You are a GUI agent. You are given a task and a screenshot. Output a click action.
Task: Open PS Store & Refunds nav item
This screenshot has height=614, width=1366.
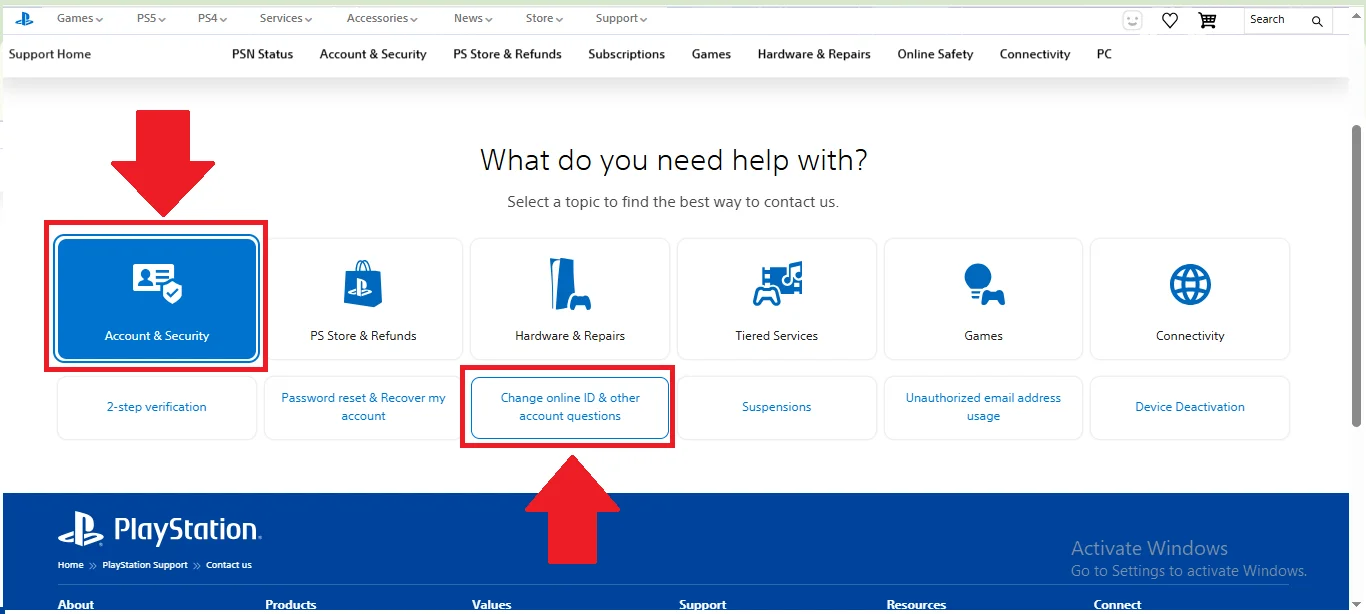[507, 54]
